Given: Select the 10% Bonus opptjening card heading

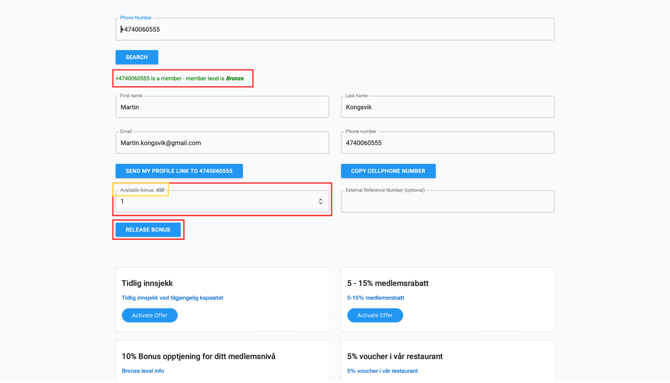Looking at the screenshot, I should tap(199, 356).
